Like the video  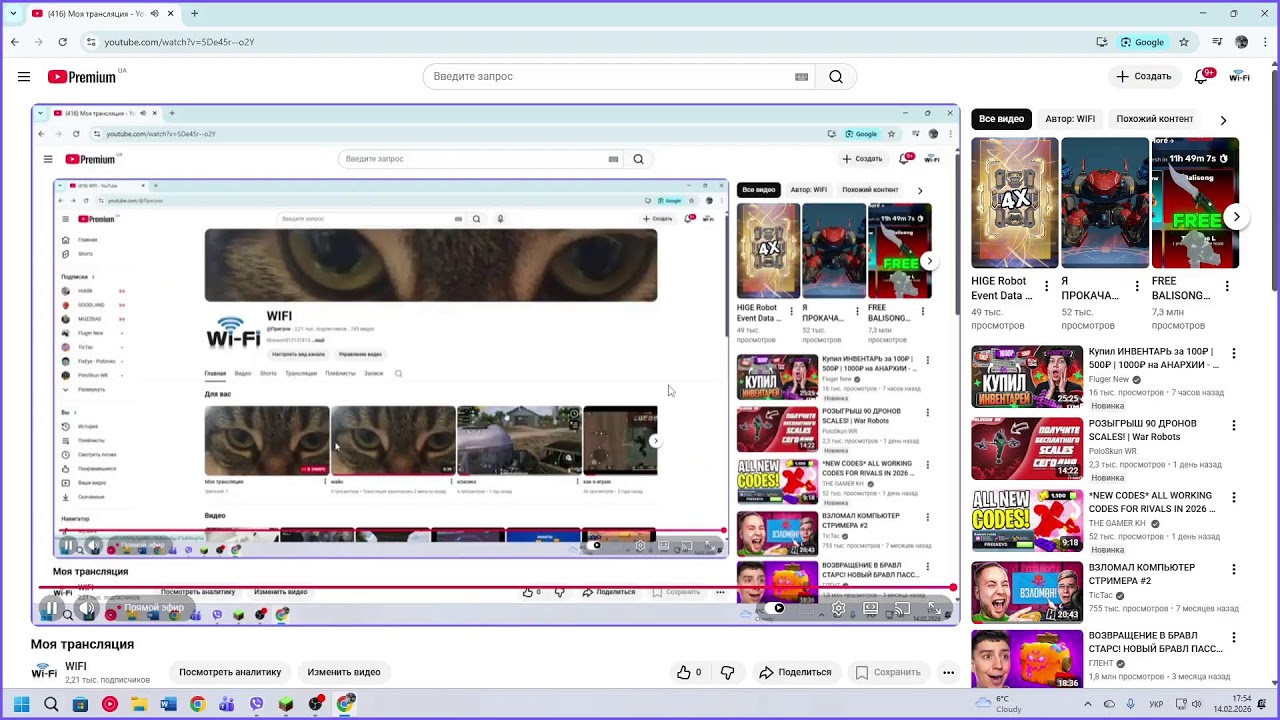coord(690,672)
